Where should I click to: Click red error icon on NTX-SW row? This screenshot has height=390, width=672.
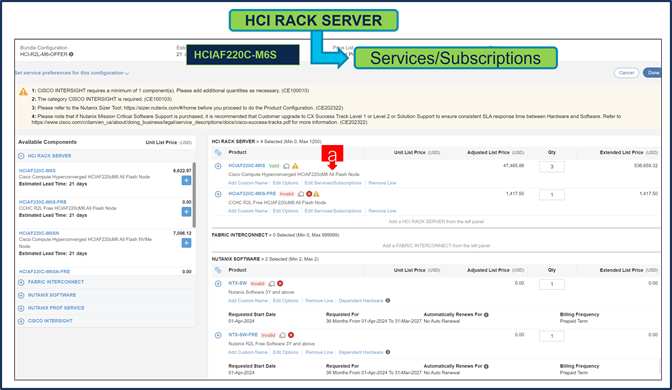[280, 284]
